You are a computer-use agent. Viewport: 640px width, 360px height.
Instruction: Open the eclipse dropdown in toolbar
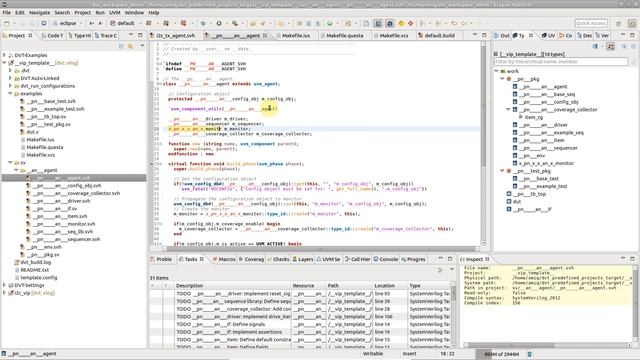81,23
